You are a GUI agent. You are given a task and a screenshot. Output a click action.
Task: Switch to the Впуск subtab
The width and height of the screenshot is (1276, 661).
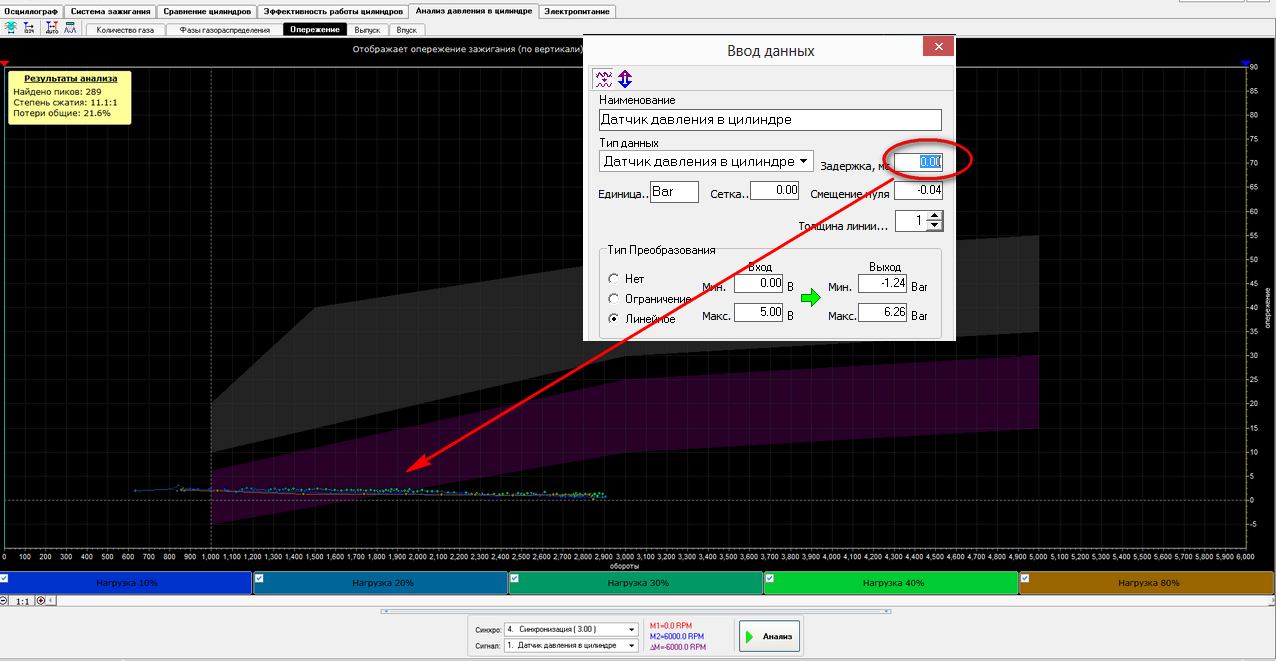click(406, 30)
